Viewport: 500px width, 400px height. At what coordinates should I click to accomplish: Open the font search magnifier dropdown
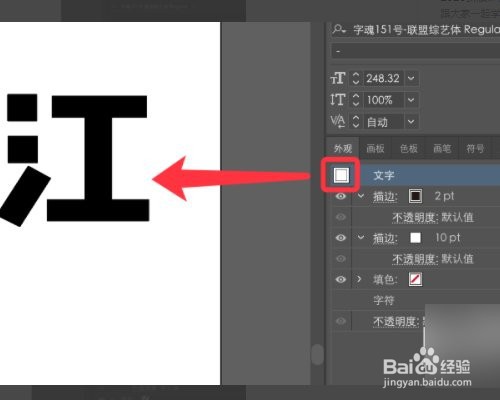[340, 30]
